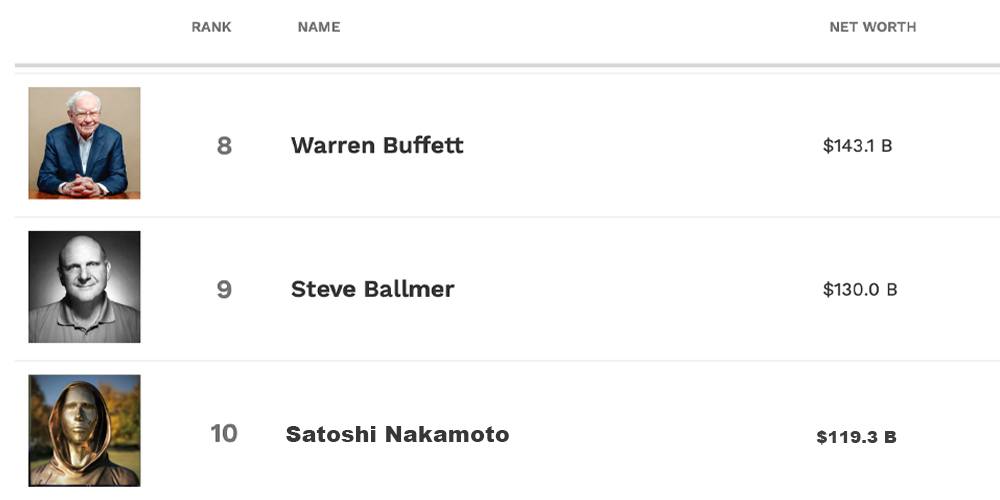The image size is (1000, 500).
Task: Sort by the RANK column header
Action: pos(211,27)
